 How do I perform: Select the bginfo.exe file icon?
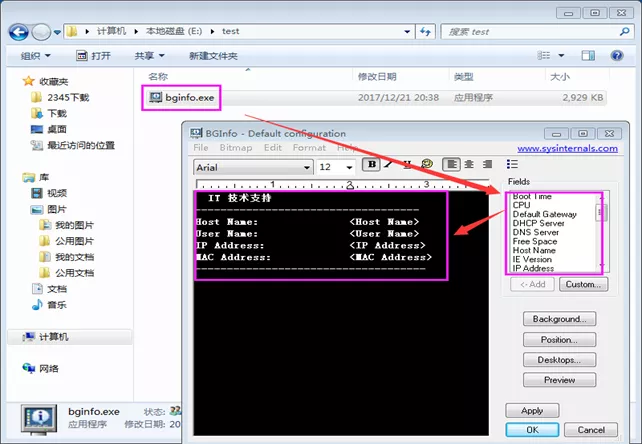156,98
